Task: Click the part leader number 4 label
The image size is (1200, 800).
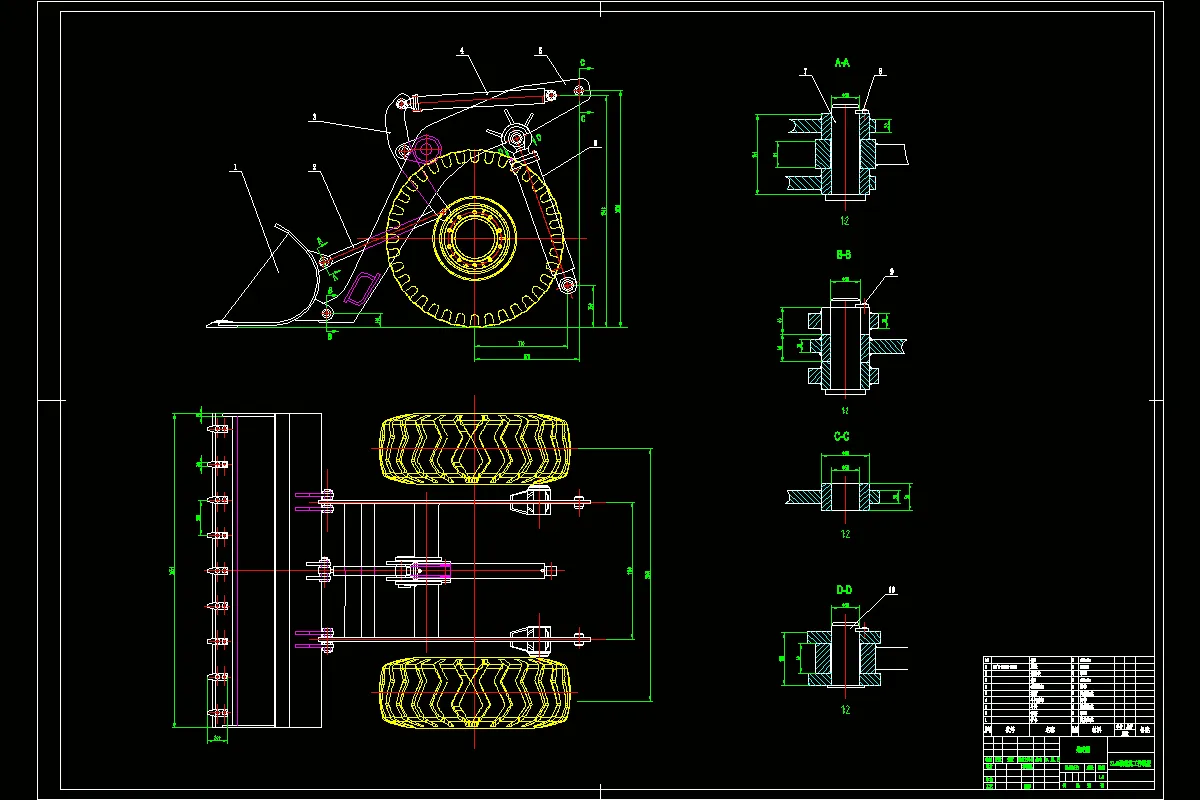Action: (x=462, y=50)
